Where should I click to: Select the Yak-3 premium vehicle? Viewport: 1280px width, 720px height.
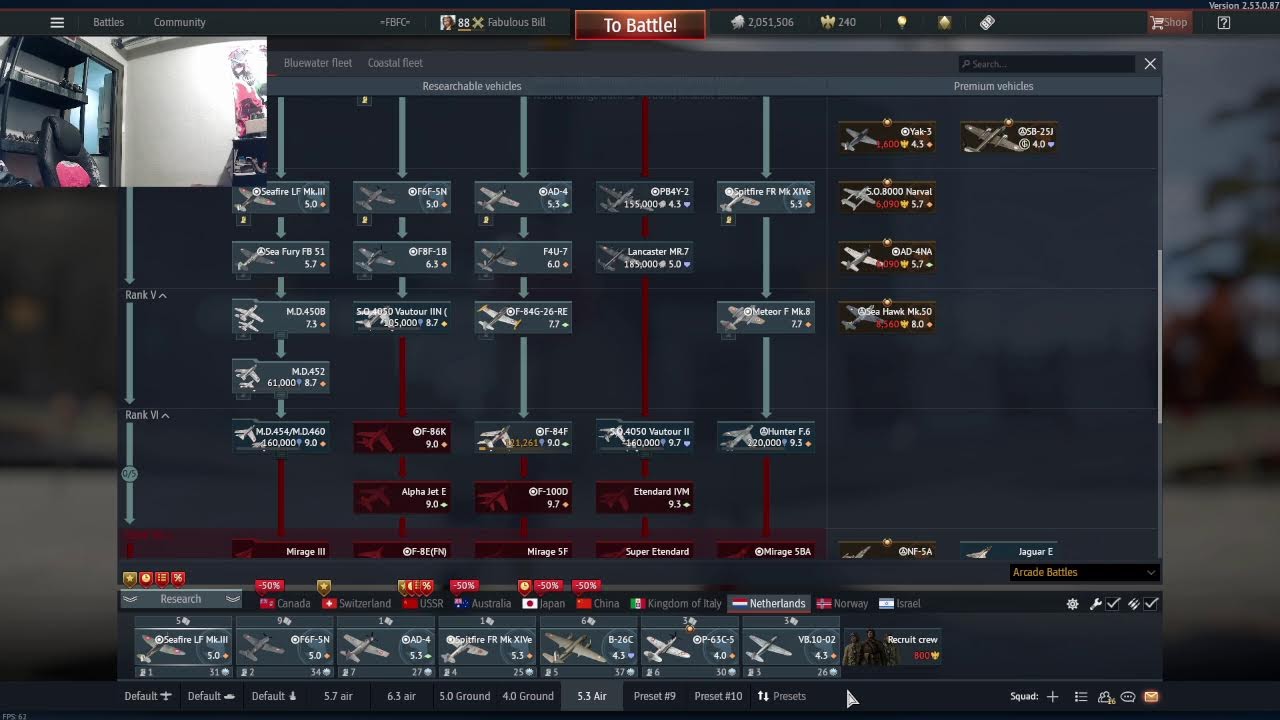[887, 138]
